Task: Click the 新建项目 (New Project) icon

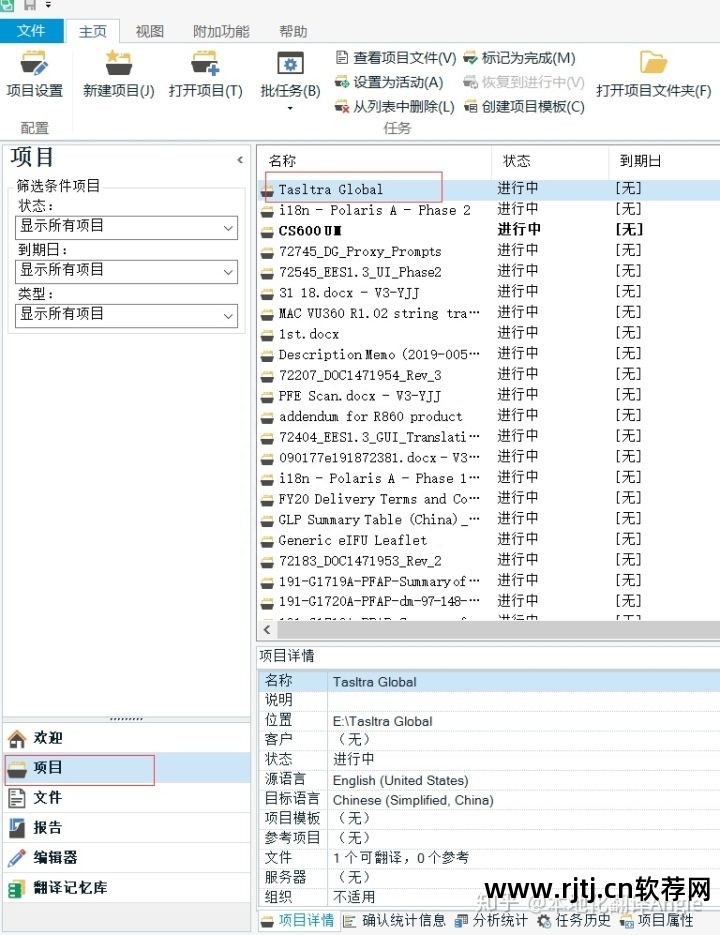Action: (118, 66)
